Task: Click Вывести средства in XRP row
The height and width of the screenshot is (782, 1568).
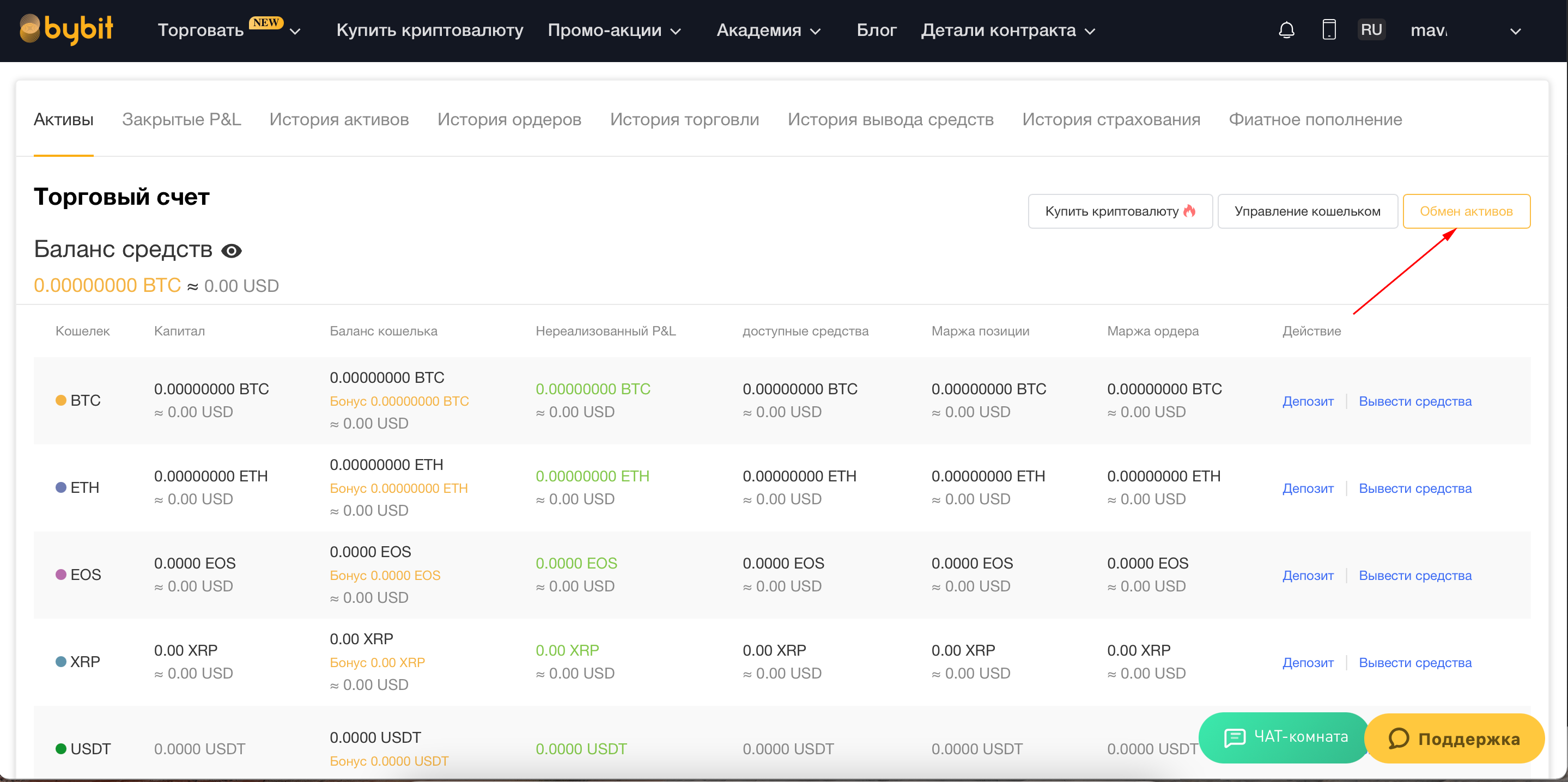Action: point(1415,662)
